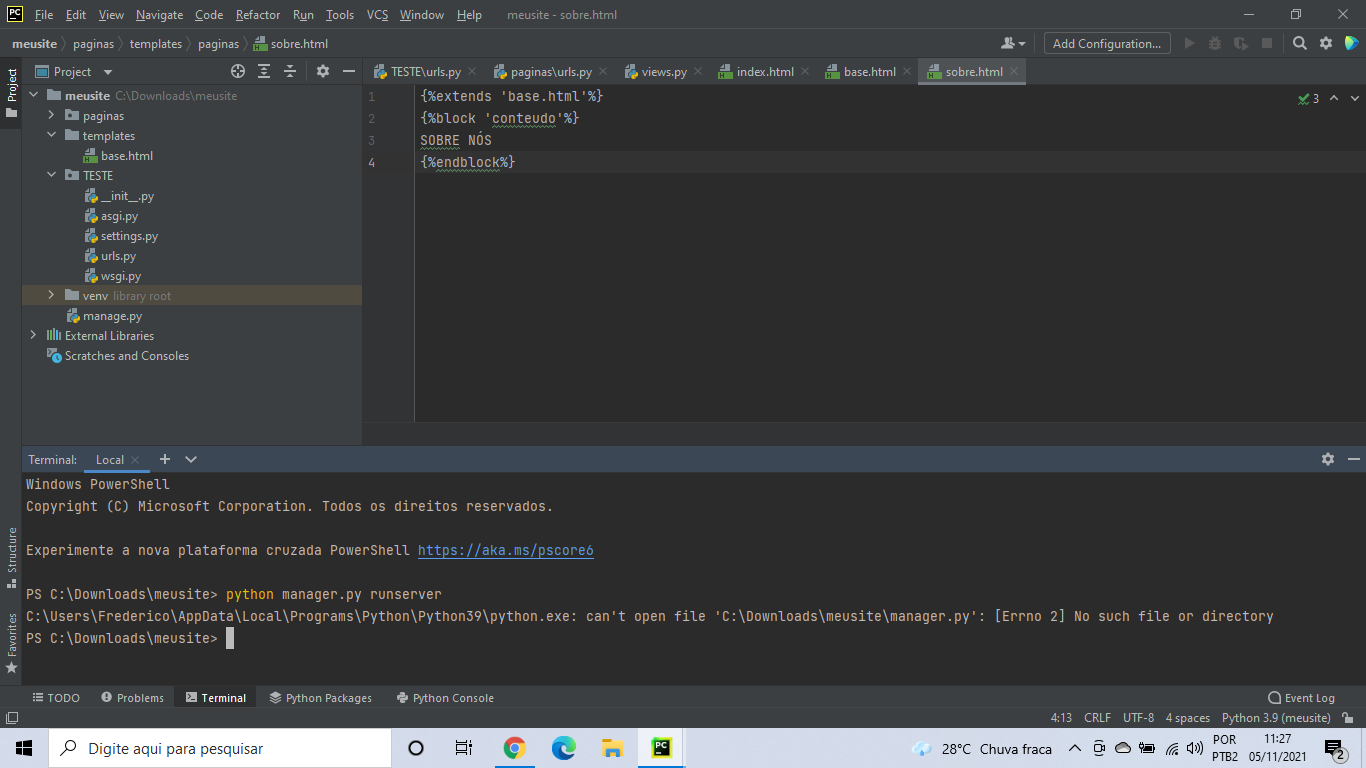Open terminal settings gear icon
1366x768 pixels.
click(x=1327, y=459)
